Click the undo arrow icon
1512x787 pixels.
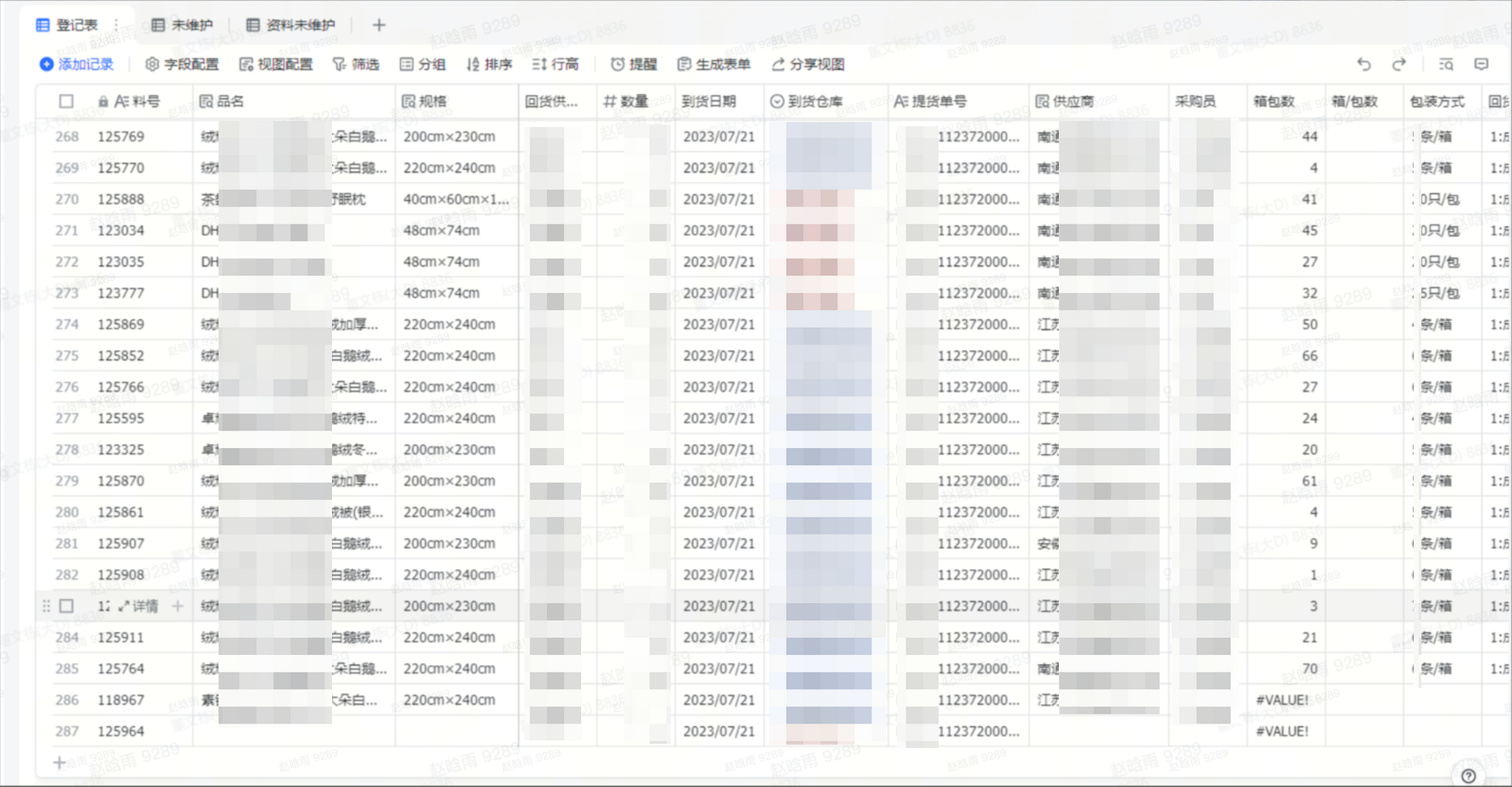click(1364, 64)
